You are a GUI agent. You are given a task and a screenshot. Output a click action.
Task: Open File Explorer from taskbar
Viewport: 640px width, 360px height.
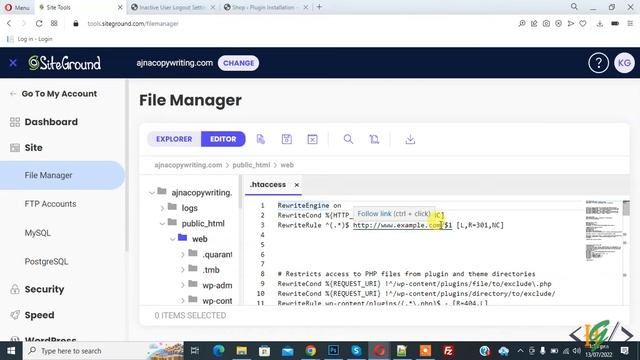(x=242, y=351)
